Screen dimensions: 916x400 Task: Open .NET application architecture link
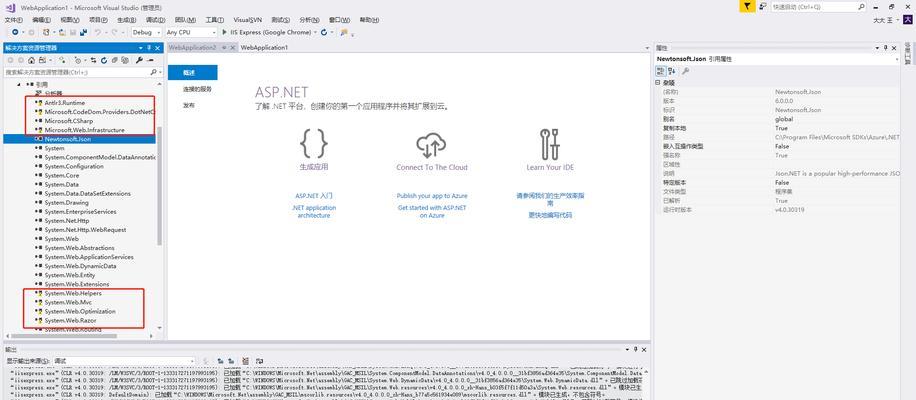pyautogui.click(x=314, y=211)
